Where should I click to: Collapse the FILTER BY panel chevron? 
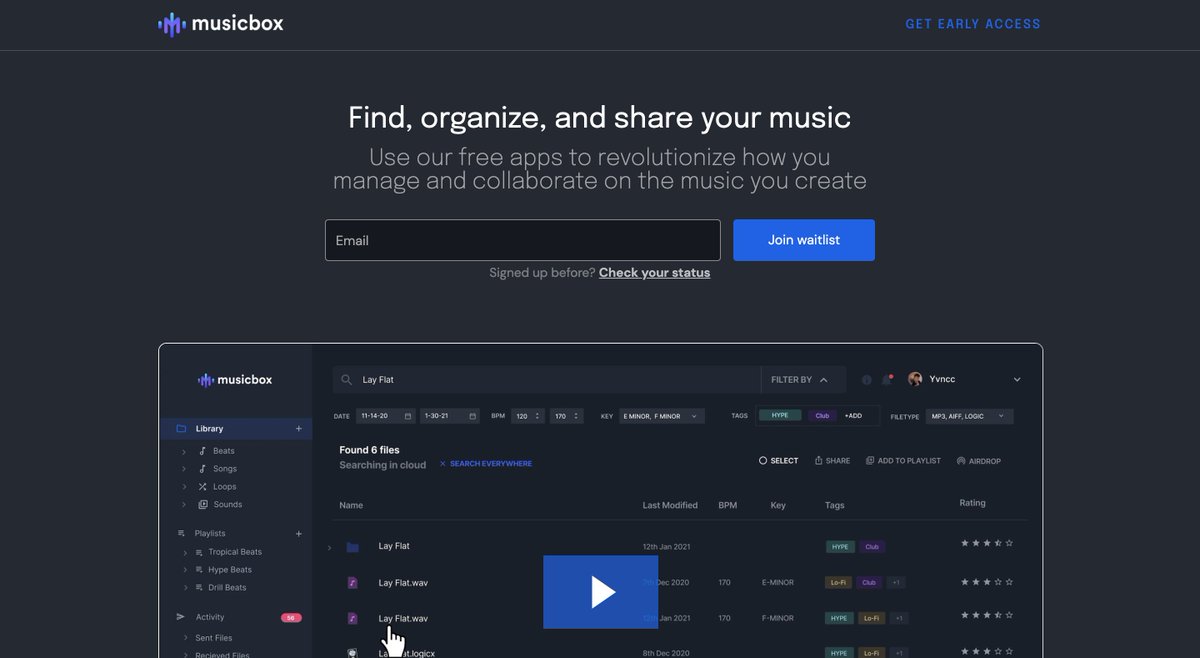point(824,380)
